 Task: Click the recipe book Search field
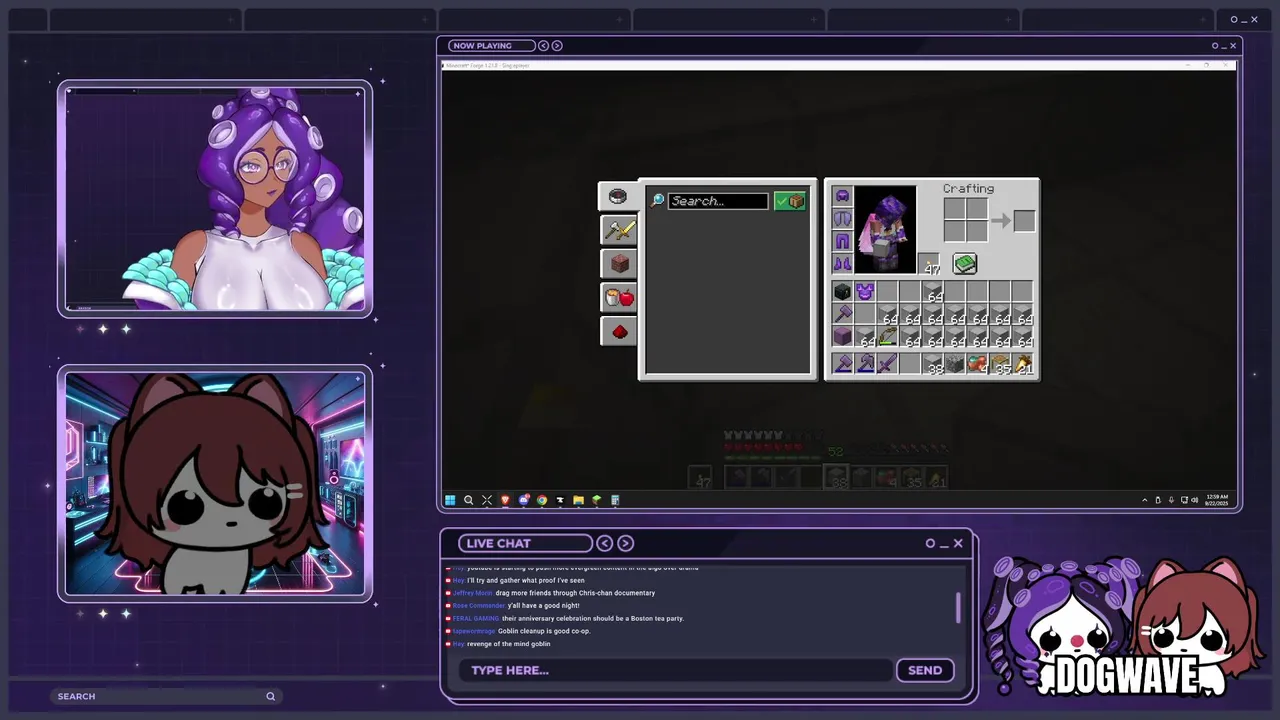(718, 201)
